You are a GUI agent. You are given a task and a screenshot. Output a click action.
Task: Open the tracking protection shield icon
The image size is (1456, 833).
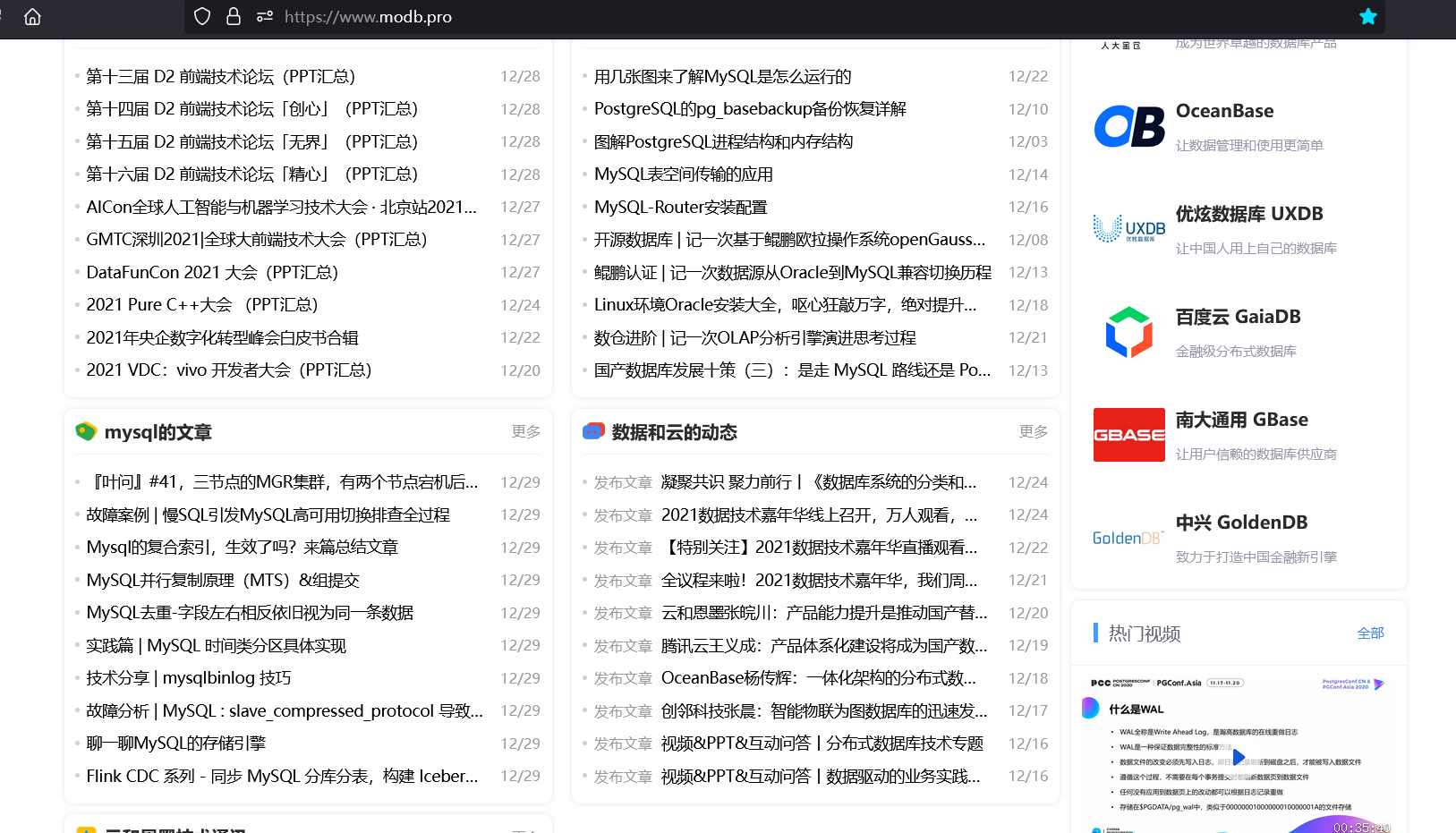(203, 16)
